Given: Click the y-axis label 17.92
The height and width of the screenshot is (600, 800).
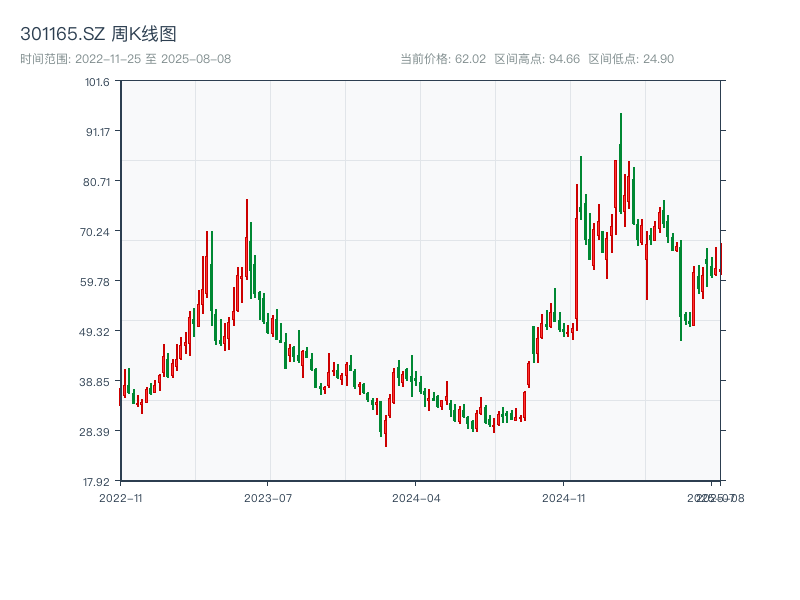Looking at the screenshot, I should pos(96,482).
